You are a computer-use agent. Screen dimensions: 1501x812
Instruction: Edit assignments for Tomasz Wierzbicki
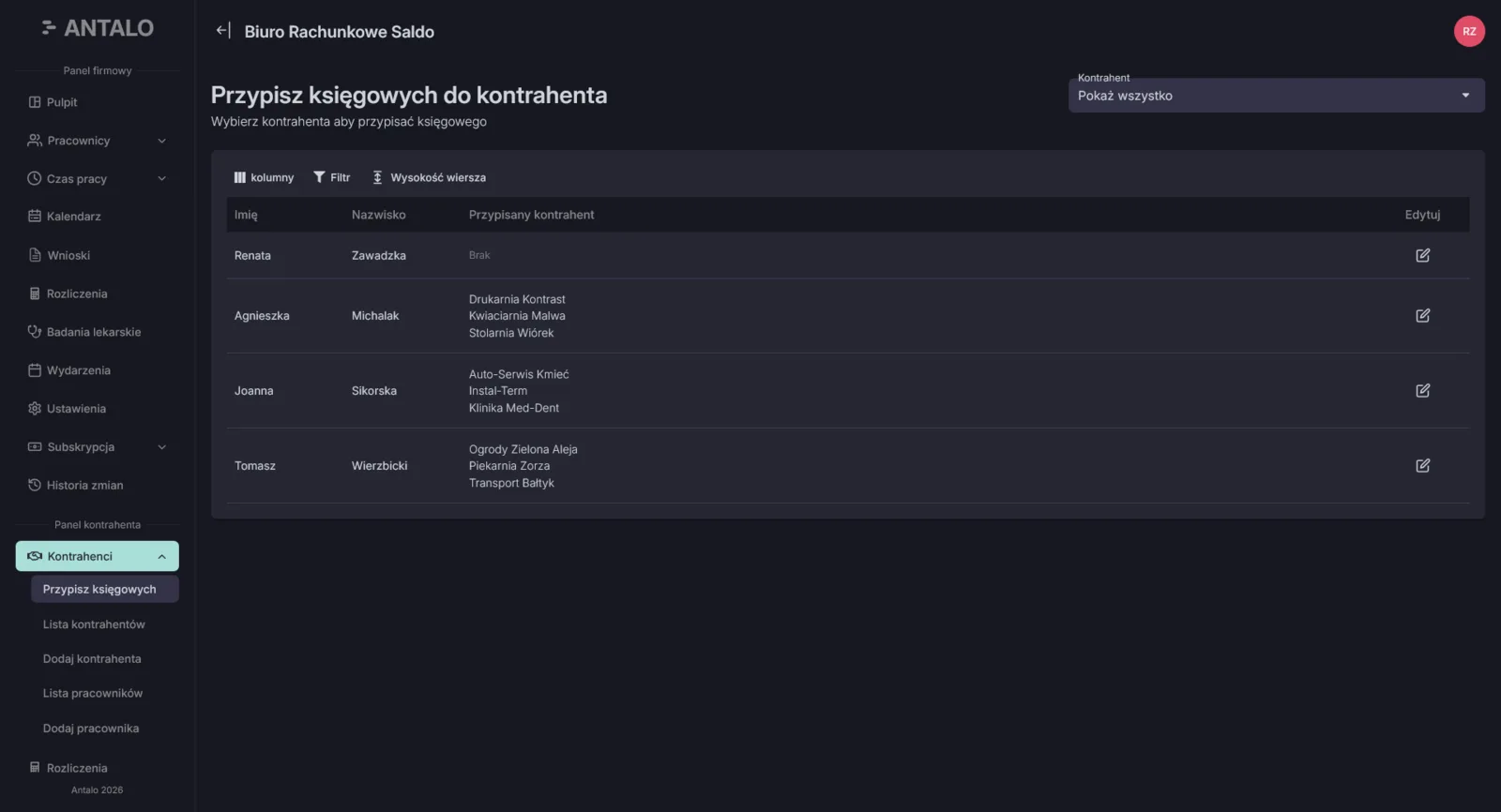(x=1422, y=466)
